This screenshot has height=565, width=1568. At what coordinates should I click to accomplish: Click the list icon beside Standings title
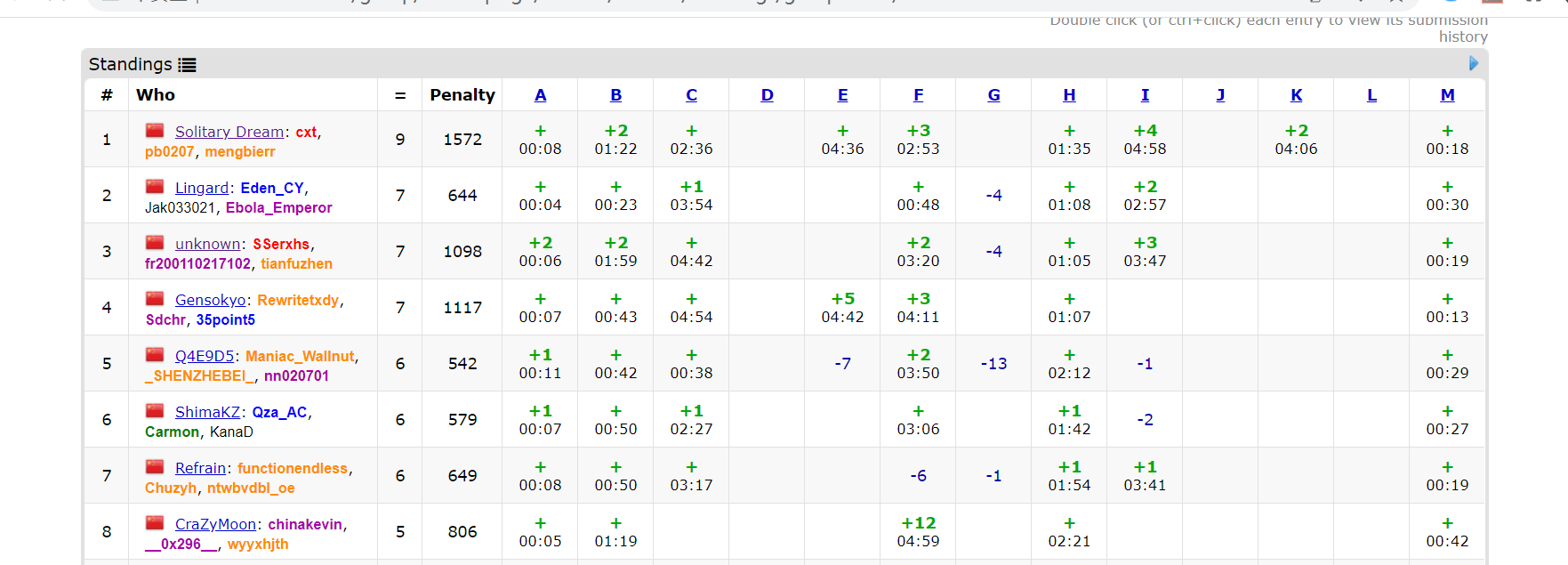pyautogui.click(x=187, y=65)
